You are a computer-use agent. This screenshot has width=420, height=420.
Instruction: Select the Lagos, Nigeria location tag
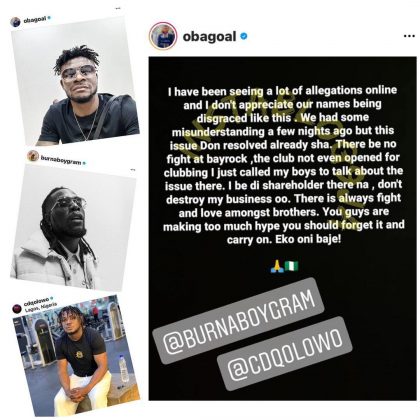[40, 307]
